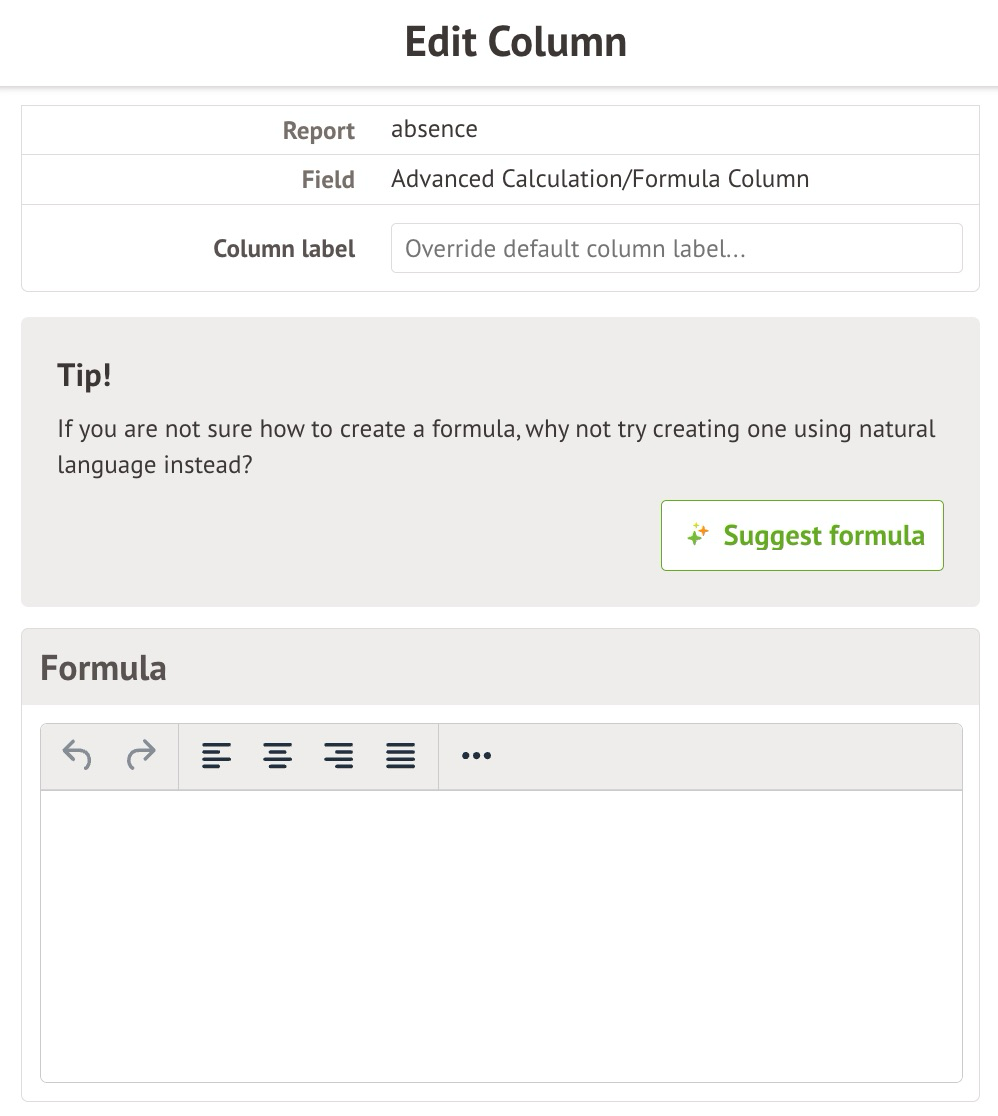Click the sparkle icon beside Suggest formula
This screenshot has width=998, height=1116.
click(697, 535)
